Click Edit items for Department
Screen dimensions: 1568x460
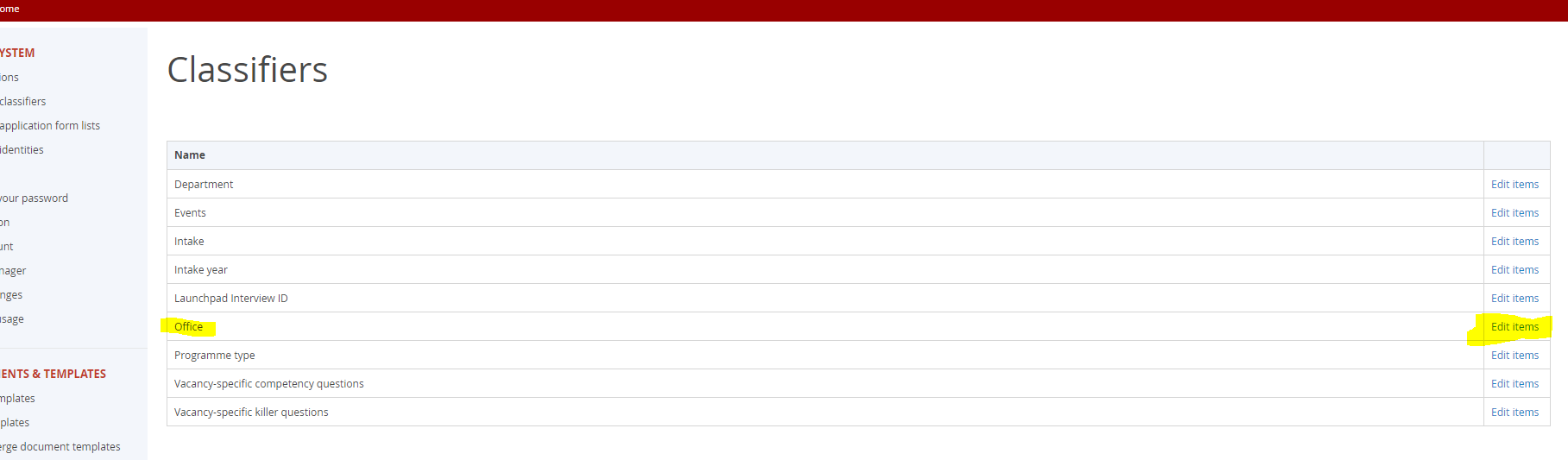click(1514, 185)
